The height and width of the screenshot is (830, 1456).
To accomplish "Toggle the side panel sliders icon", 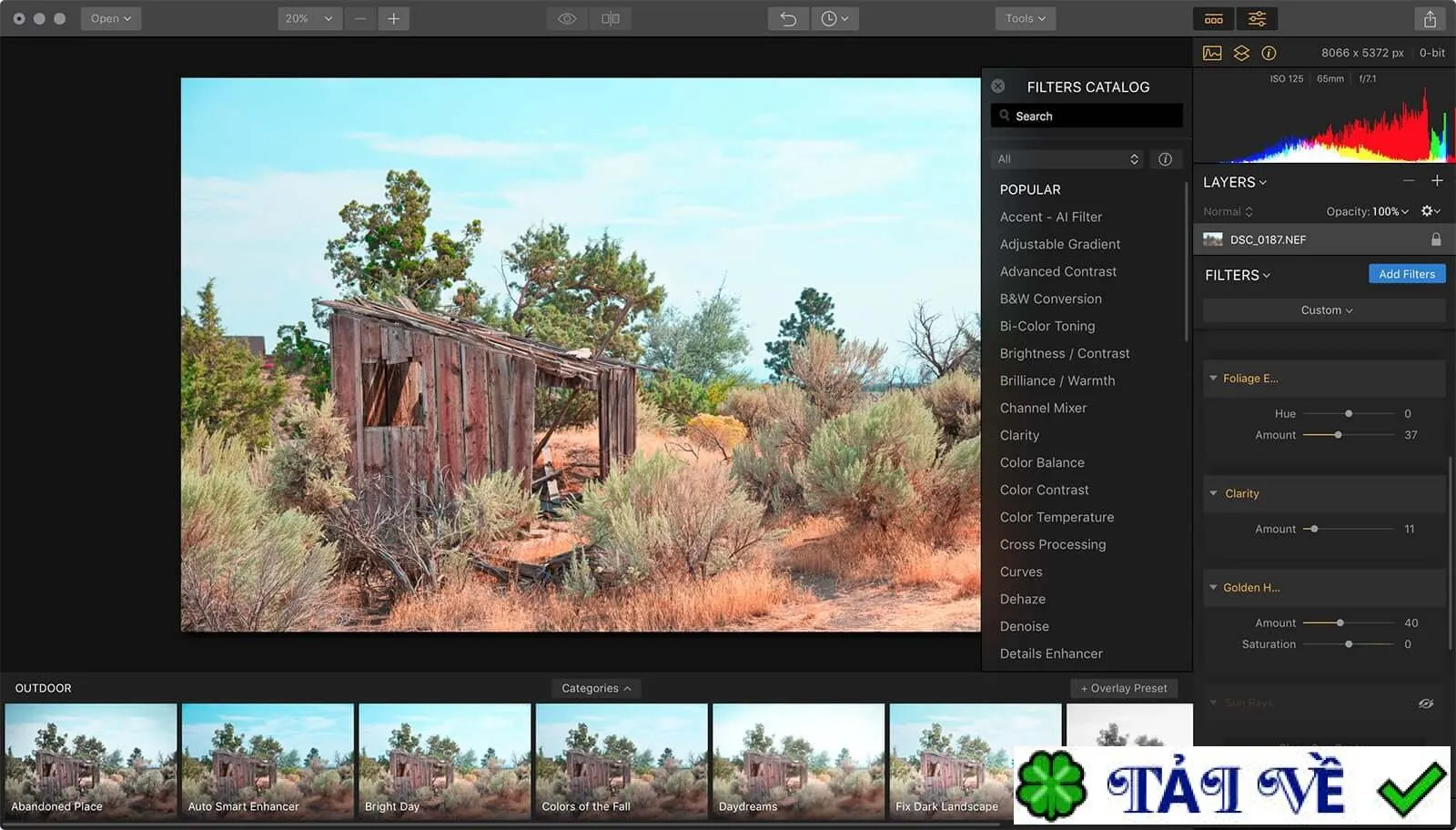I will click(x=1257, y=18).
